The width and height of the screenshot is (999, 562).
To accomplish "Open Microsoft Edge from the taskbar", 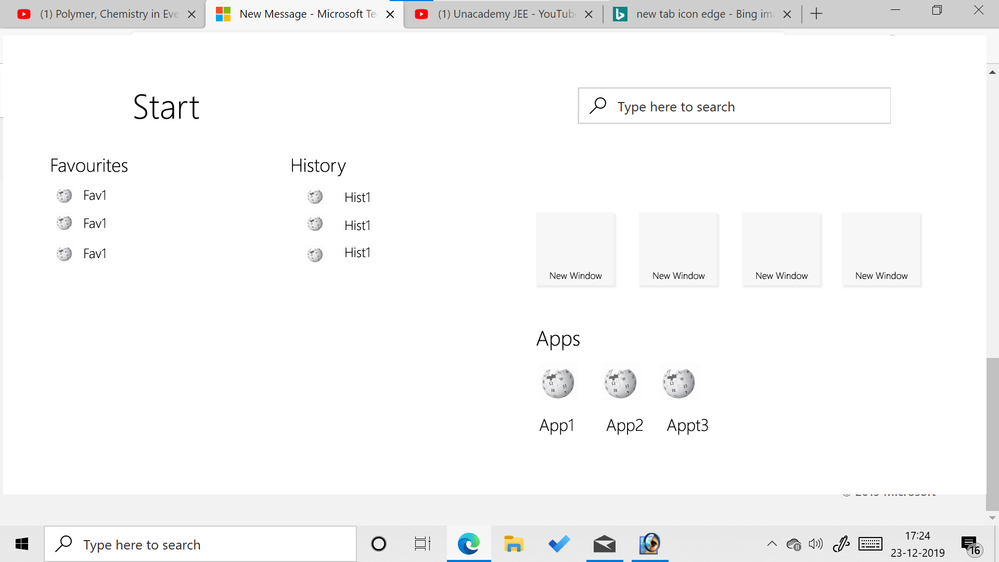I will [468, 544].
